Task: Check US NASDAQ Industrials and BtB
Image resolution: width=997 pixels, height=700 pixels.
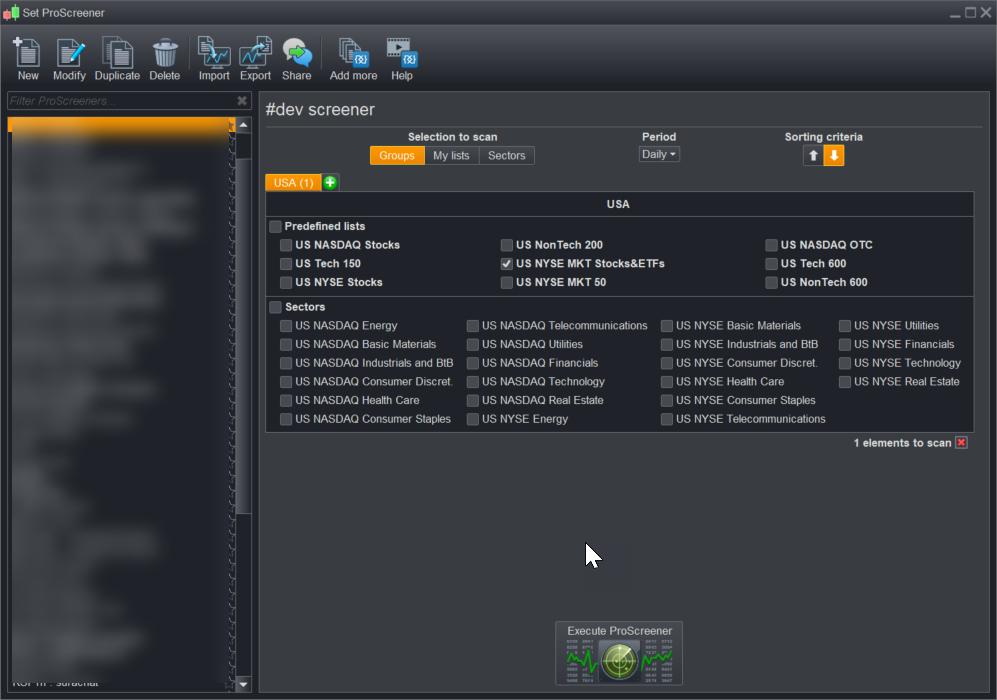Action: pyautogui.click(x=286, y=363)
